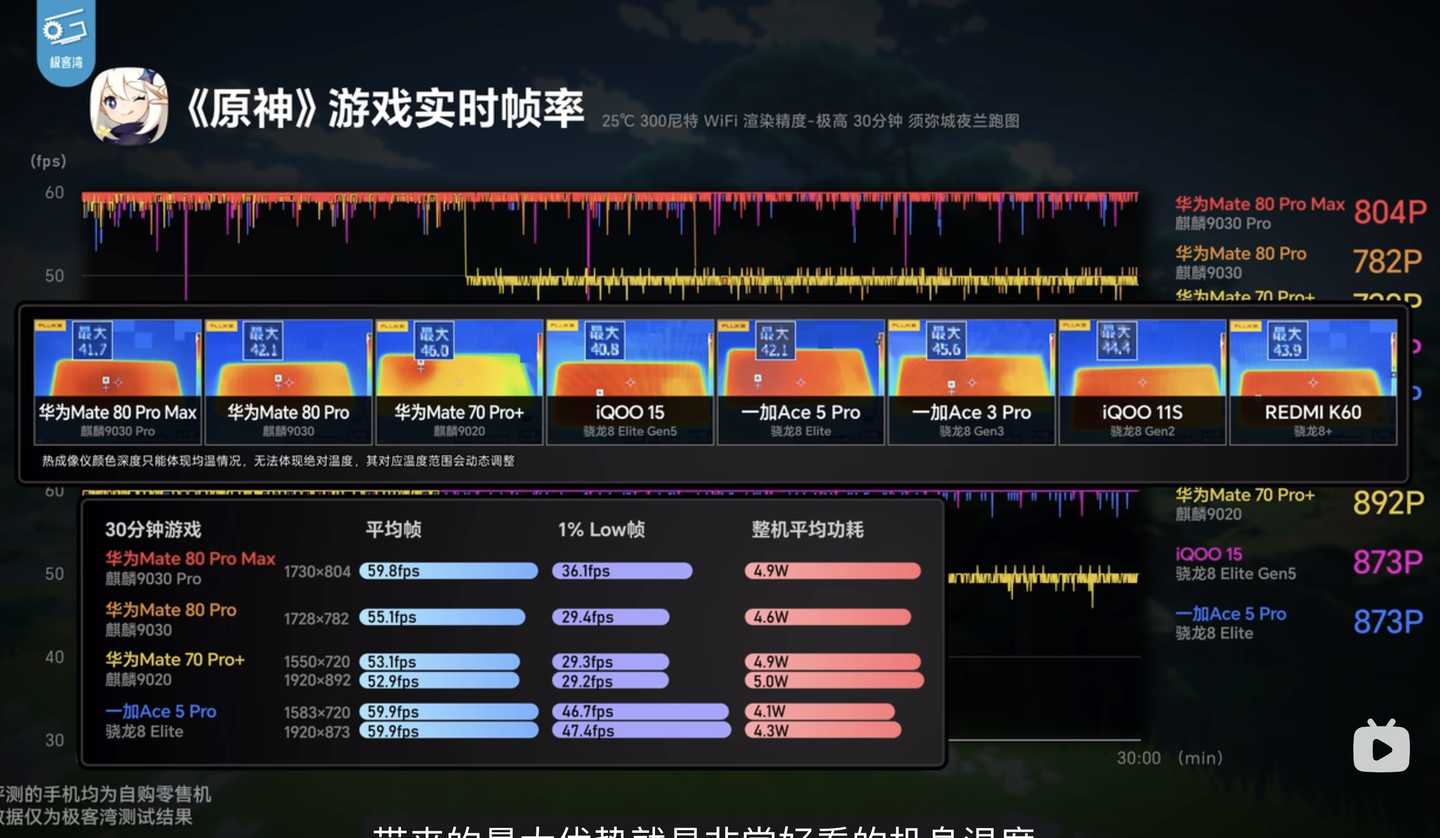Click the 59.9fps bar in the 1920×873 row
The width and height of the screenshot is (1440, 838).
[x=449, y=731]
